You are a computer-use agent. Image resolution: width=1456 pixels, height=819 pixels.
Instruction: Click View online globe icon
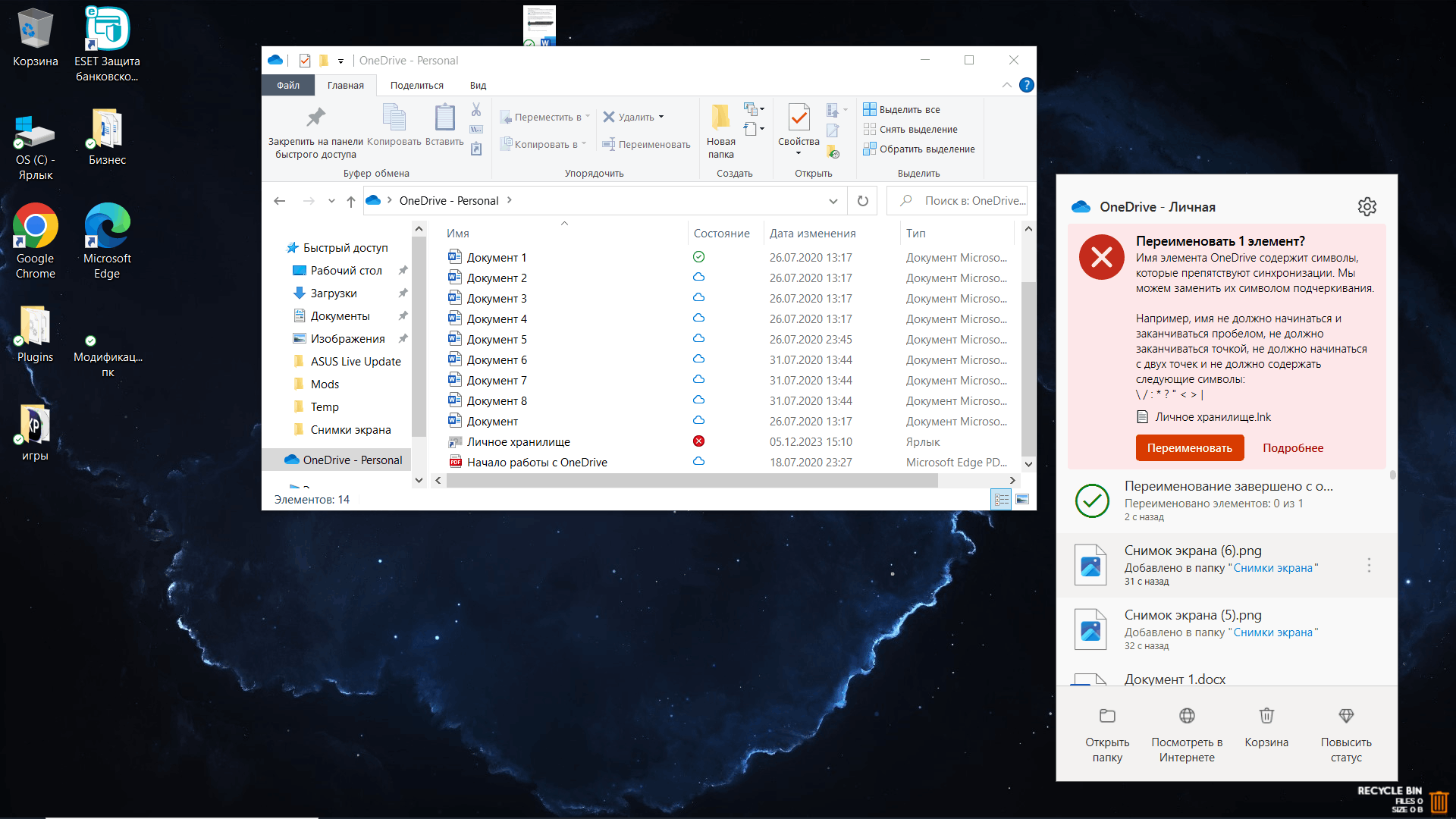click(1187, 716)
